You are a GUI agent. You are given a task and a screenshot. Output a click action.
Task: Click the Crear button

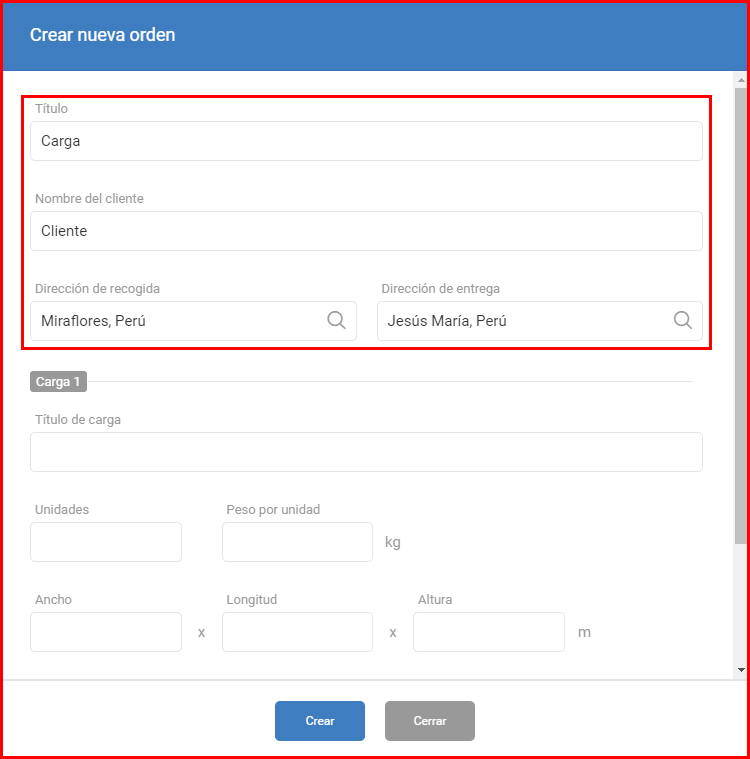tap(320, 721)
